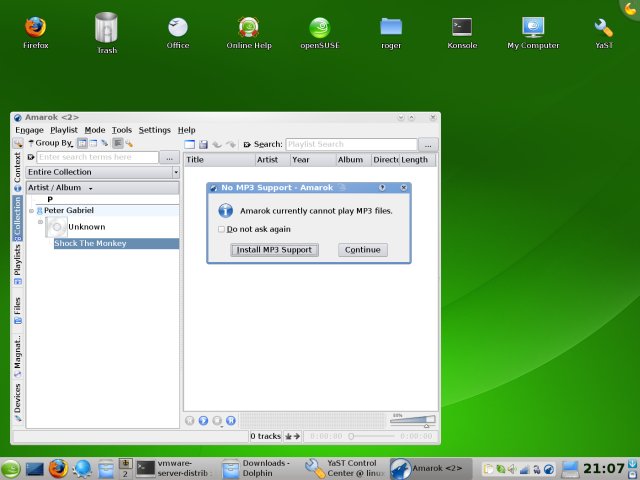Open the openSUSE desktop icon

tap(320, 33)
